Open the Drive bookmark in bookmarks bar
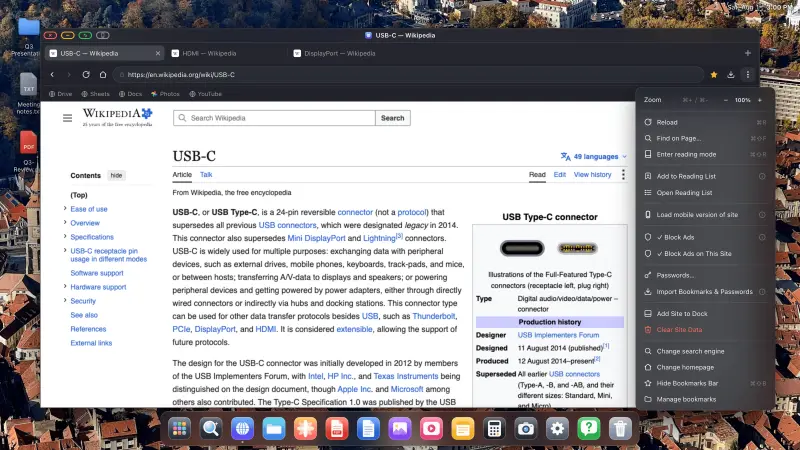The image size is (800, 450). pos(61,94)
